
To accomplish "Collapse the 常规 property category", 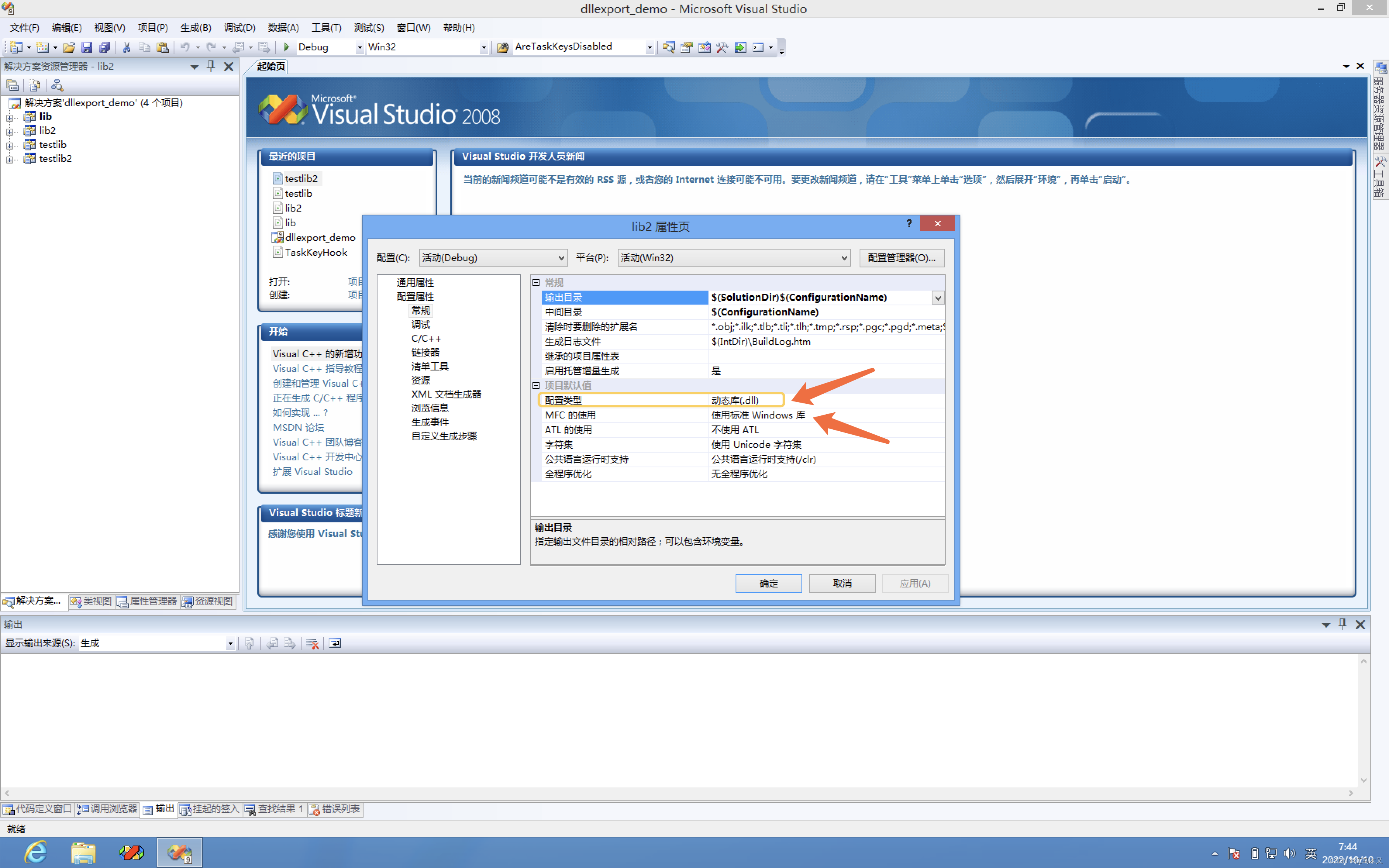I will click(536, 282).
